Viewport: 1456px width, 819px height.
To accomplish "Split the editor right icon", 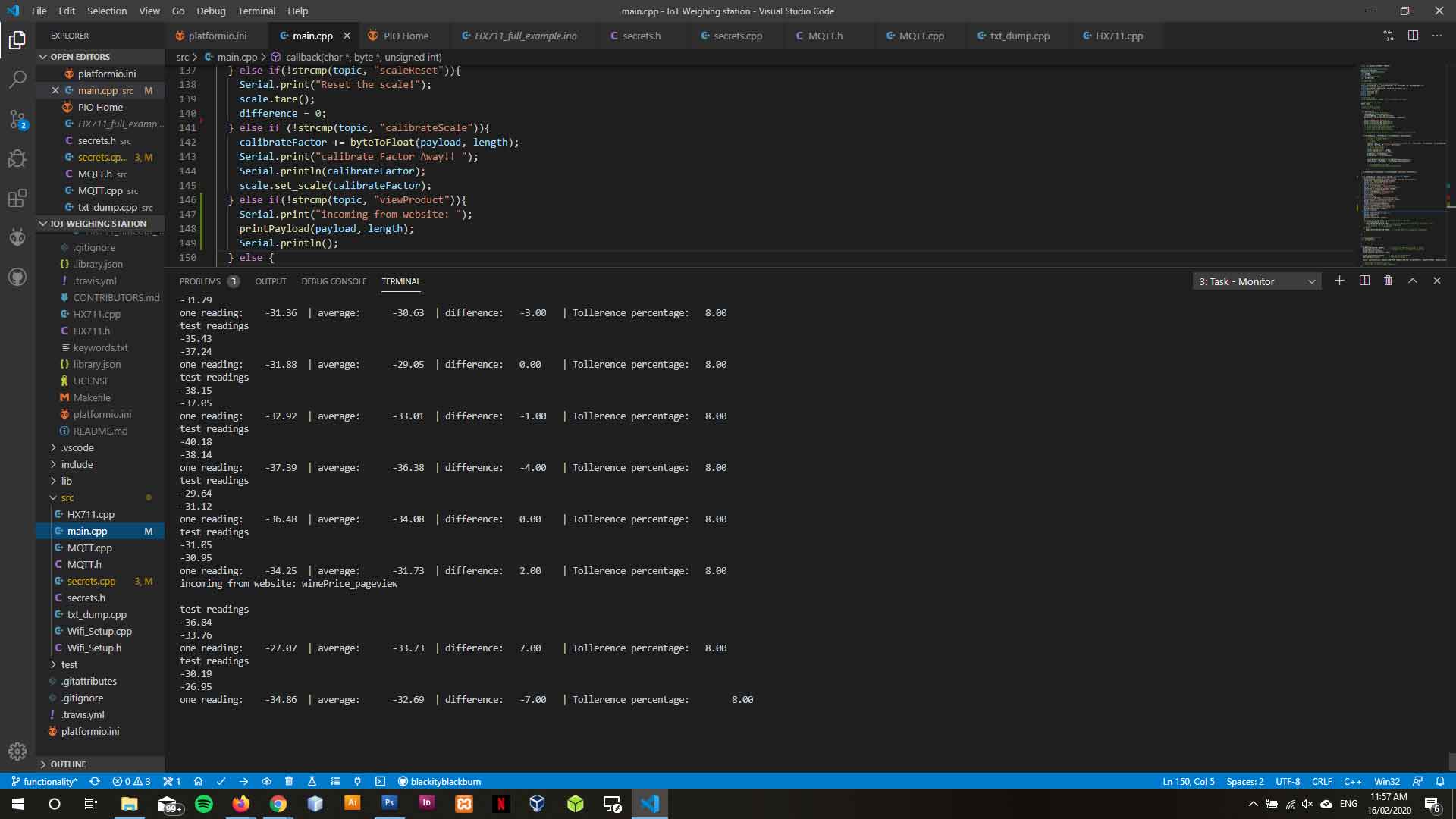I will 1413,36.
